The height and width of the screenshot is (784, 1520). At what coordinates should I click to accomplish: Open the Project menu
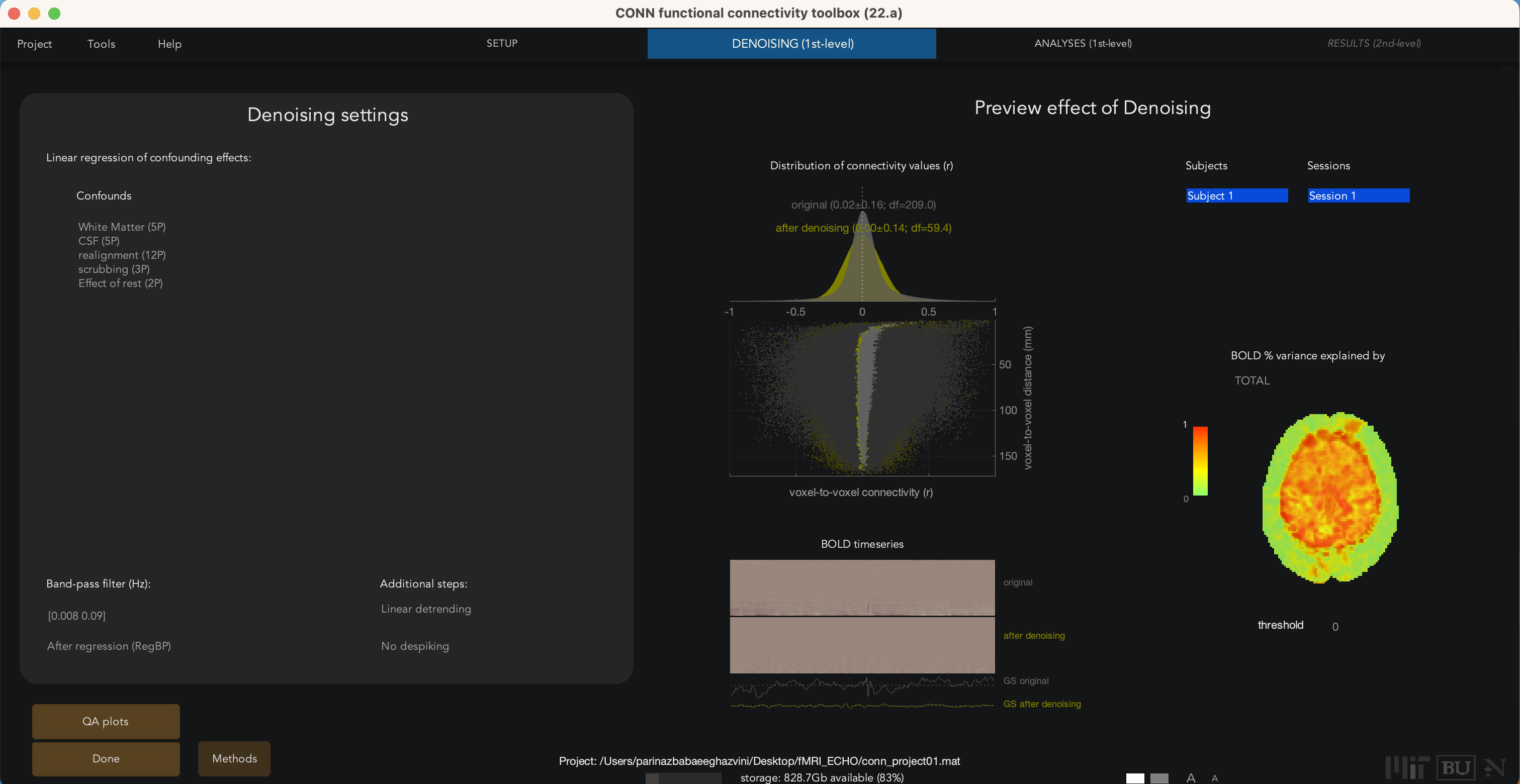coord(34,44)
